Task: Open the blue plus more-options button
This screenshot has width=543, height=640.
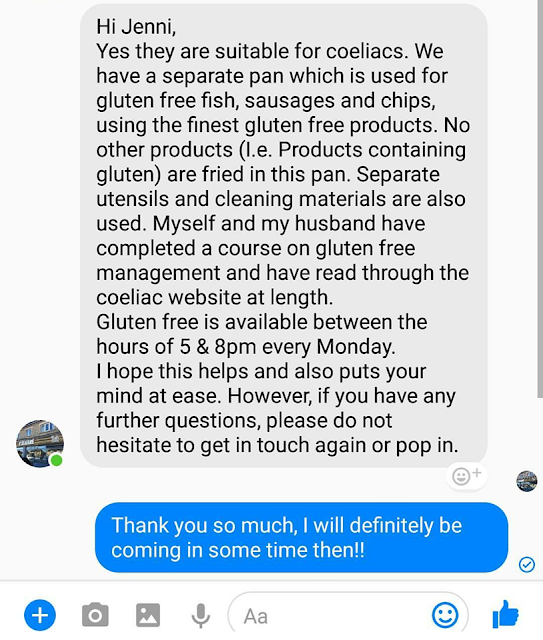Action: [x=40, y=615]
